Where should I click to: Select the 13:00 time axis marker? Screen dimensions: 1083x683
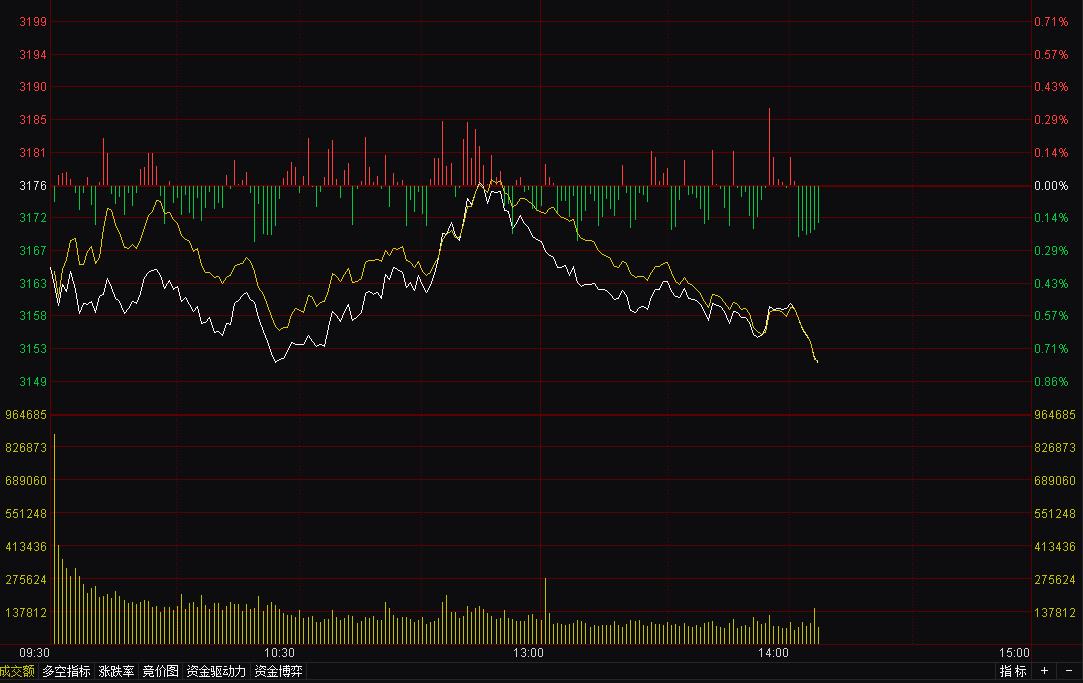(x=528, y=653)
